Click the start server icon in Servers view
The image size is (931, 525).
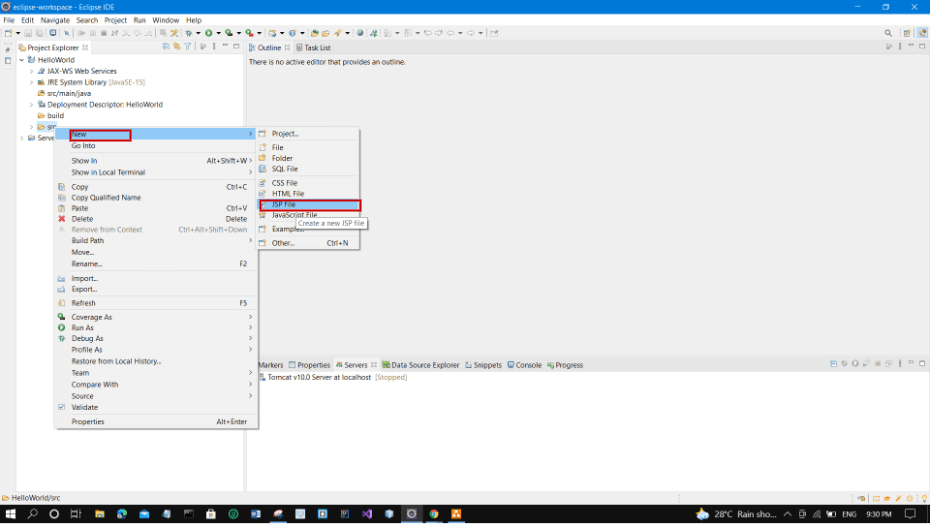click(x=855, y=363)
